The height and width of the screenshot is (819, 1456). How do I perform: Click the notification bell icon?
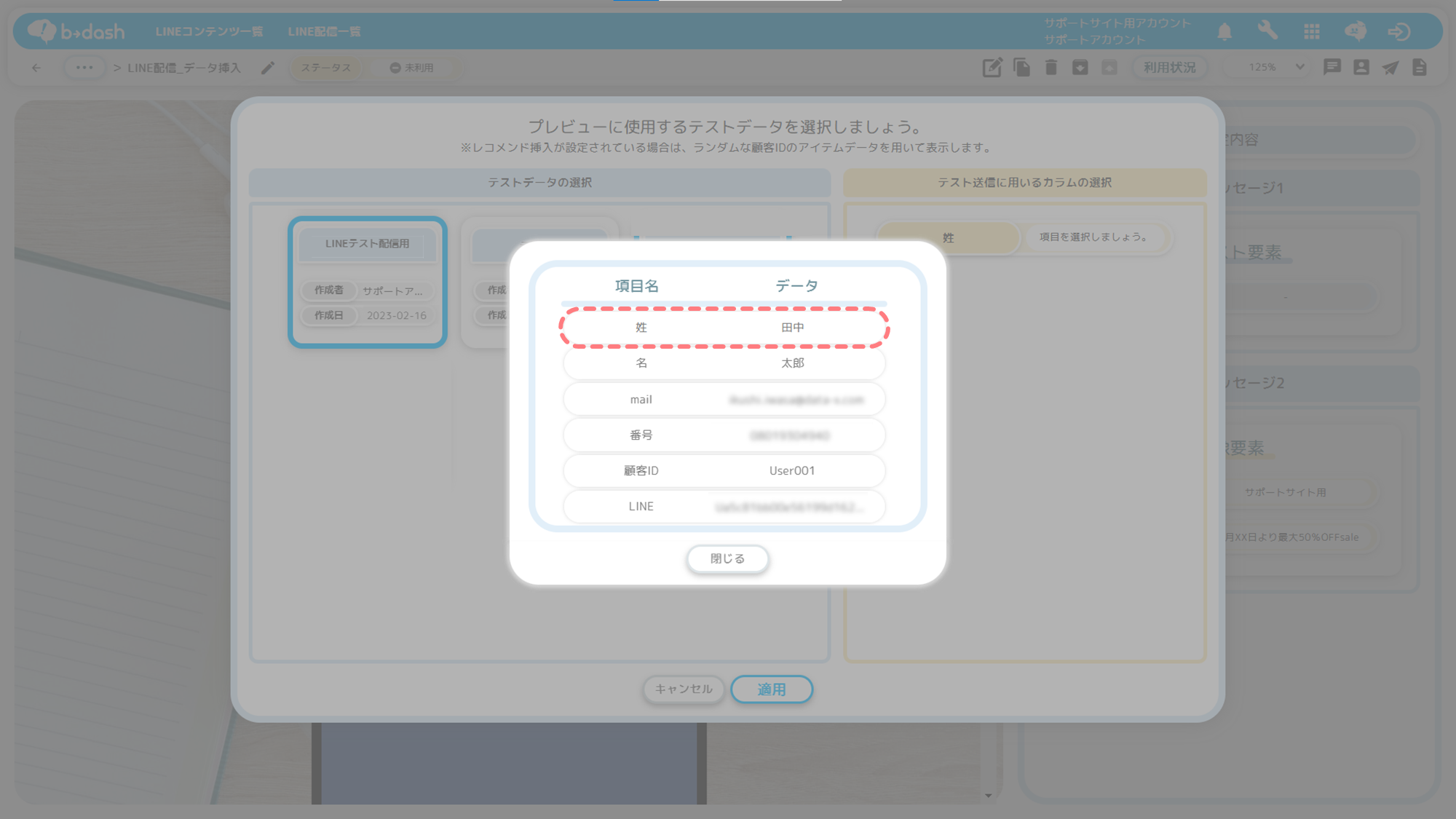[x=1224, y=31]
